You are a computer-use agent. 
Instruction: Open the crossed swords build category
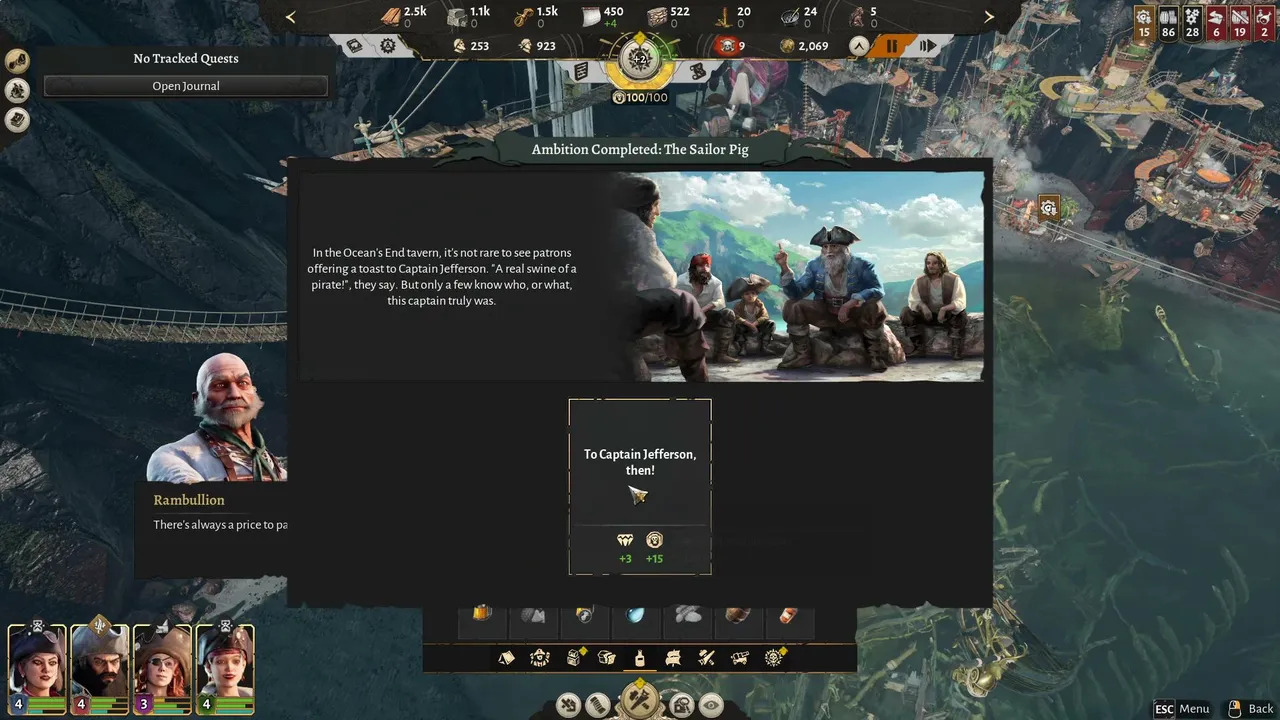pyautogui.click(x=706, y=658)
